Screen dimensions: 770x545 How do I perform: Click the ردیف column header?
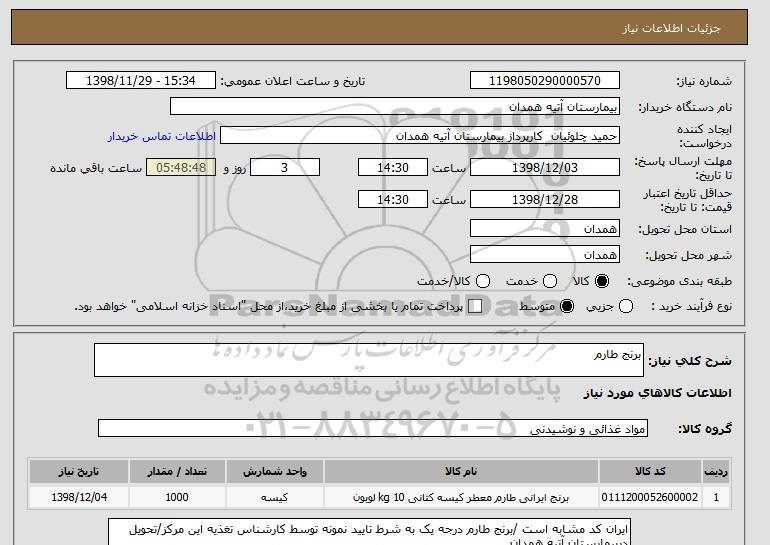(x=716, y=471)
